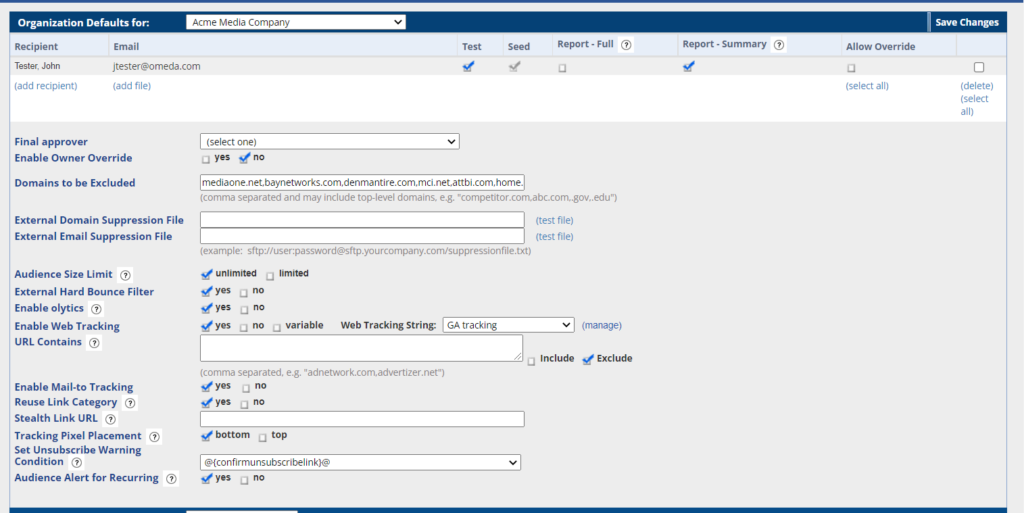
Task: Open the confirmunsubscribelink condition dropdown
Action: pyautogui.click(x=360, y=462)
